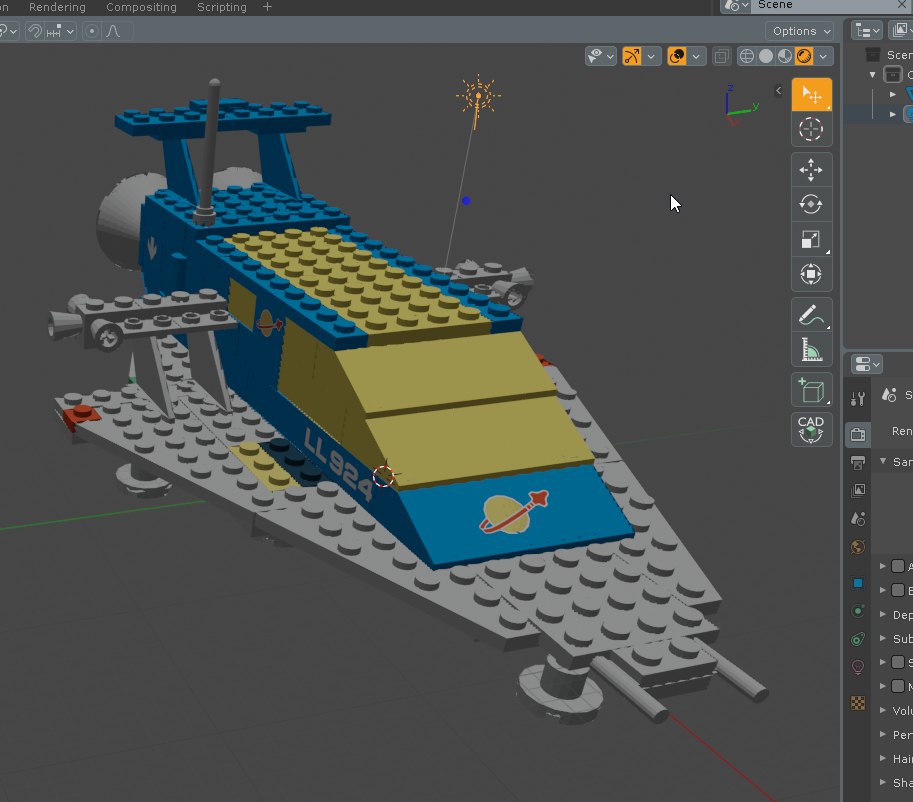
Task: Select the Measure tool
Action: coord(811,349)
